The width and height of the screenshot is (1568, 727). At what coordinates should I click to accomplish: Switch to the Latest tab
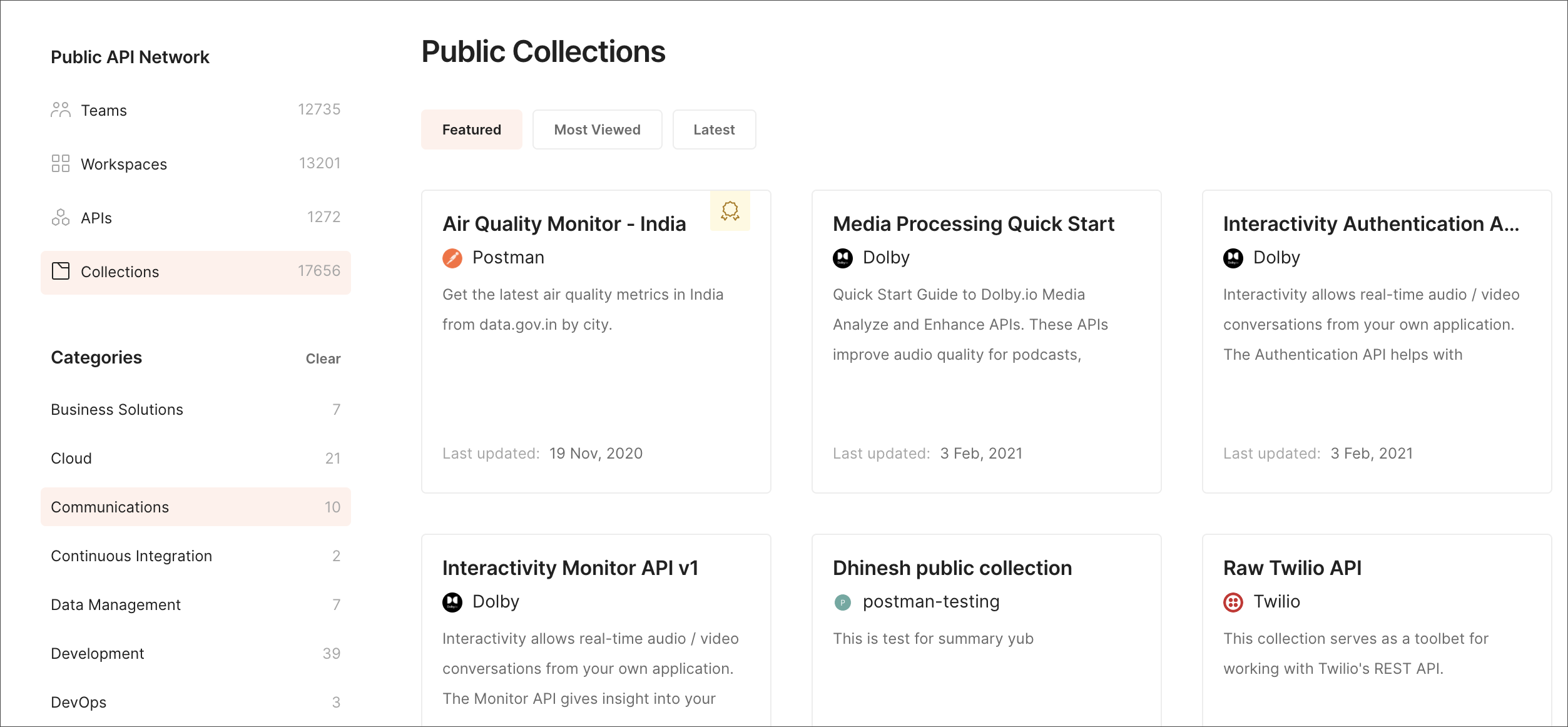pyautogui.click(x=714, y=130)
